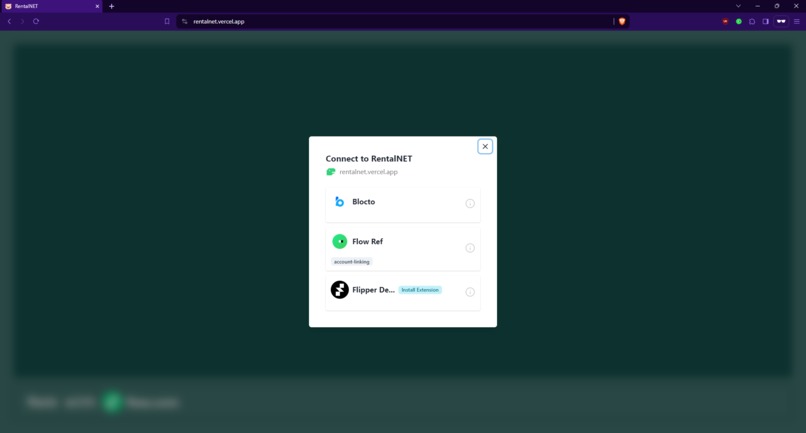
Task: Click the Blocto logo icon
Action: (339, 202)
